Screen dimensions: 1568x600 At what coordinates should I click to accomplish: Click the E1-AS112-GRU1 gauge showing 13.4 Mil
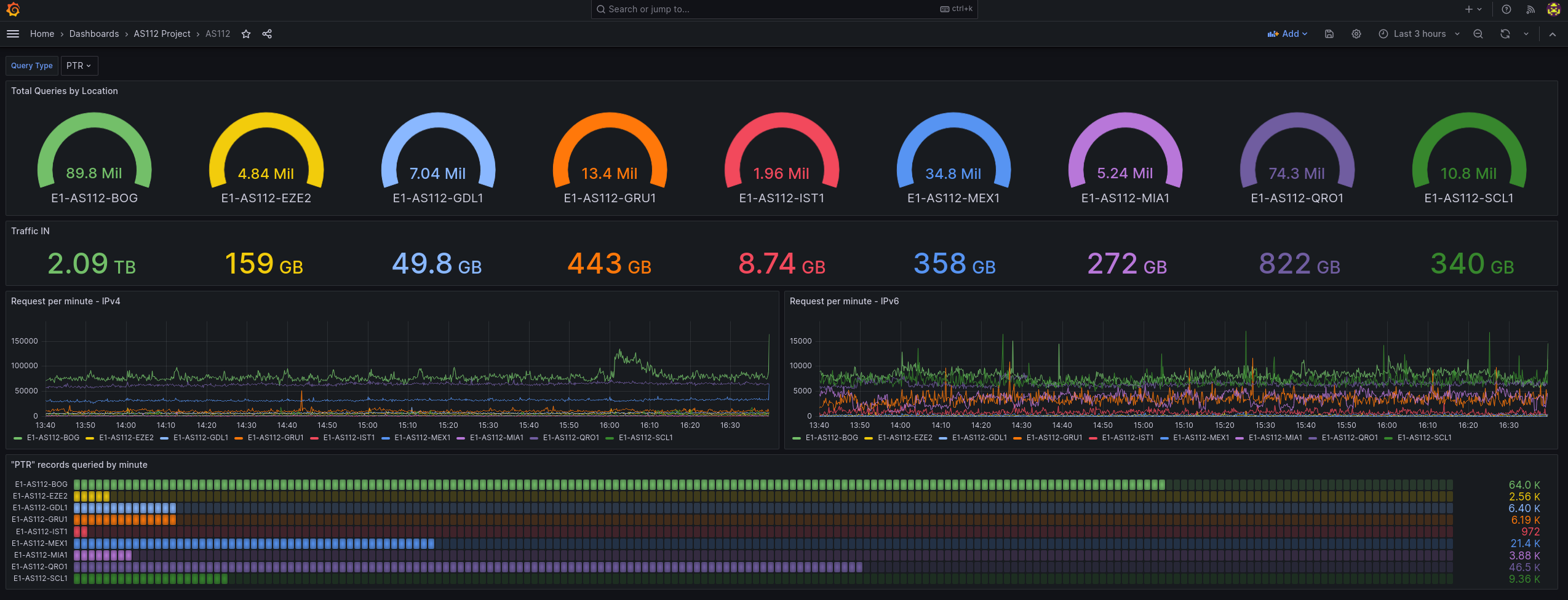[610, 151]
